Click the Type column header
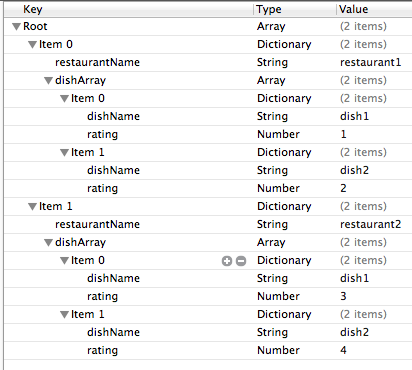Image resolution: width=412 pixels, height=370 pixels. click(x=295, y=9)
